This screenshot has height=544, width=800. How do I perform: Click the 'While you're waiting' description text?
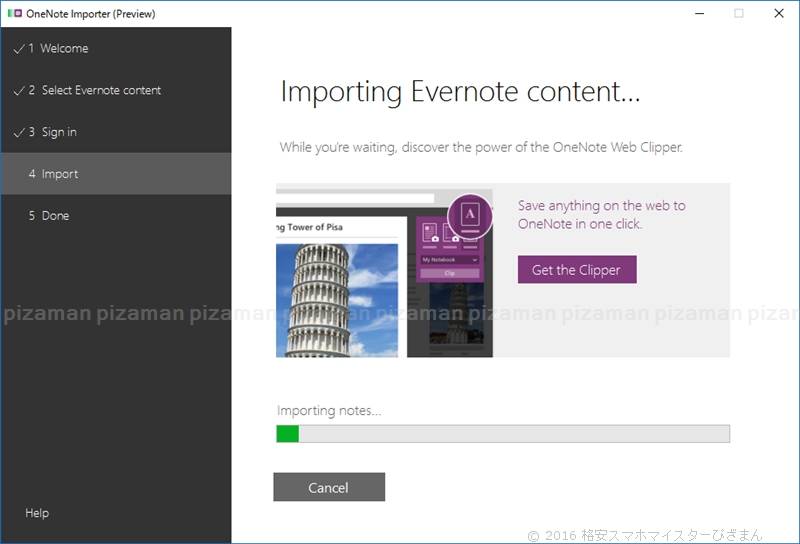coord(481,147)
